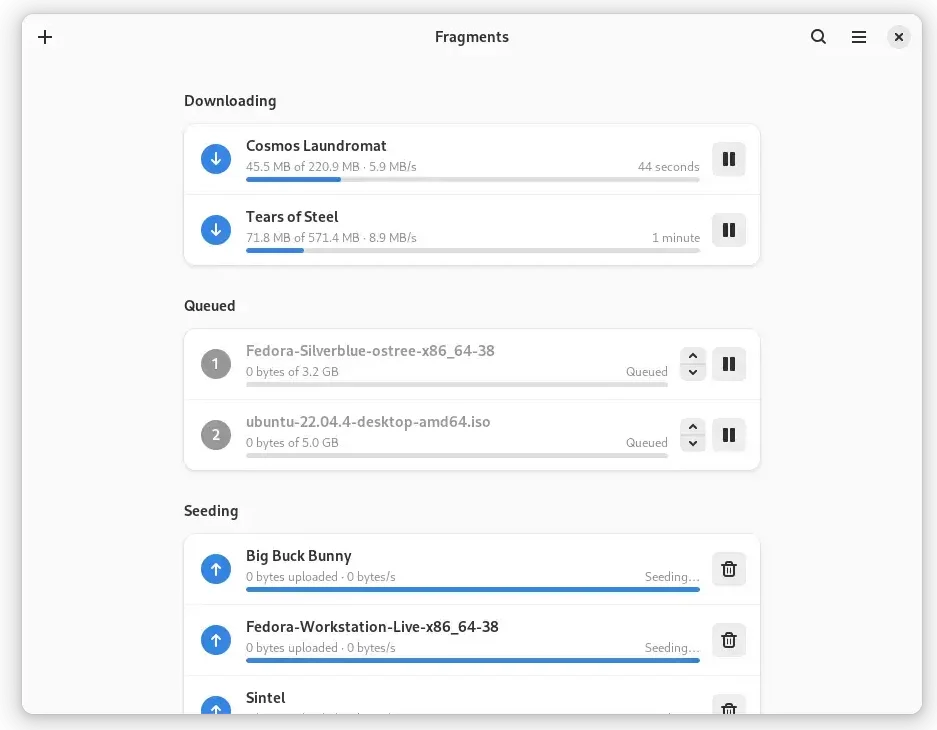Click queue position 1 badge
This screenshot has width=937, height=730.
[x=216, y=364]
